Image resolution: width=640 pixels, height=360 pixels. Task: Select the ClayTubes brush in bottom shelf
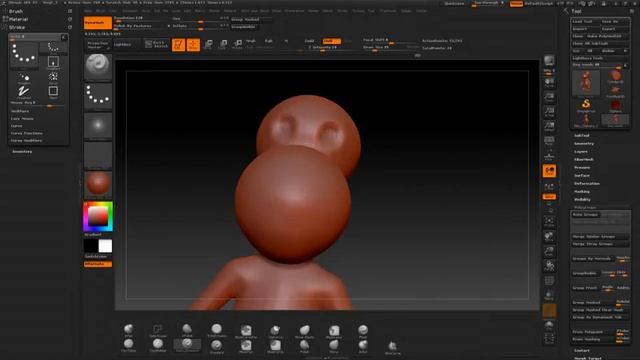129,345
